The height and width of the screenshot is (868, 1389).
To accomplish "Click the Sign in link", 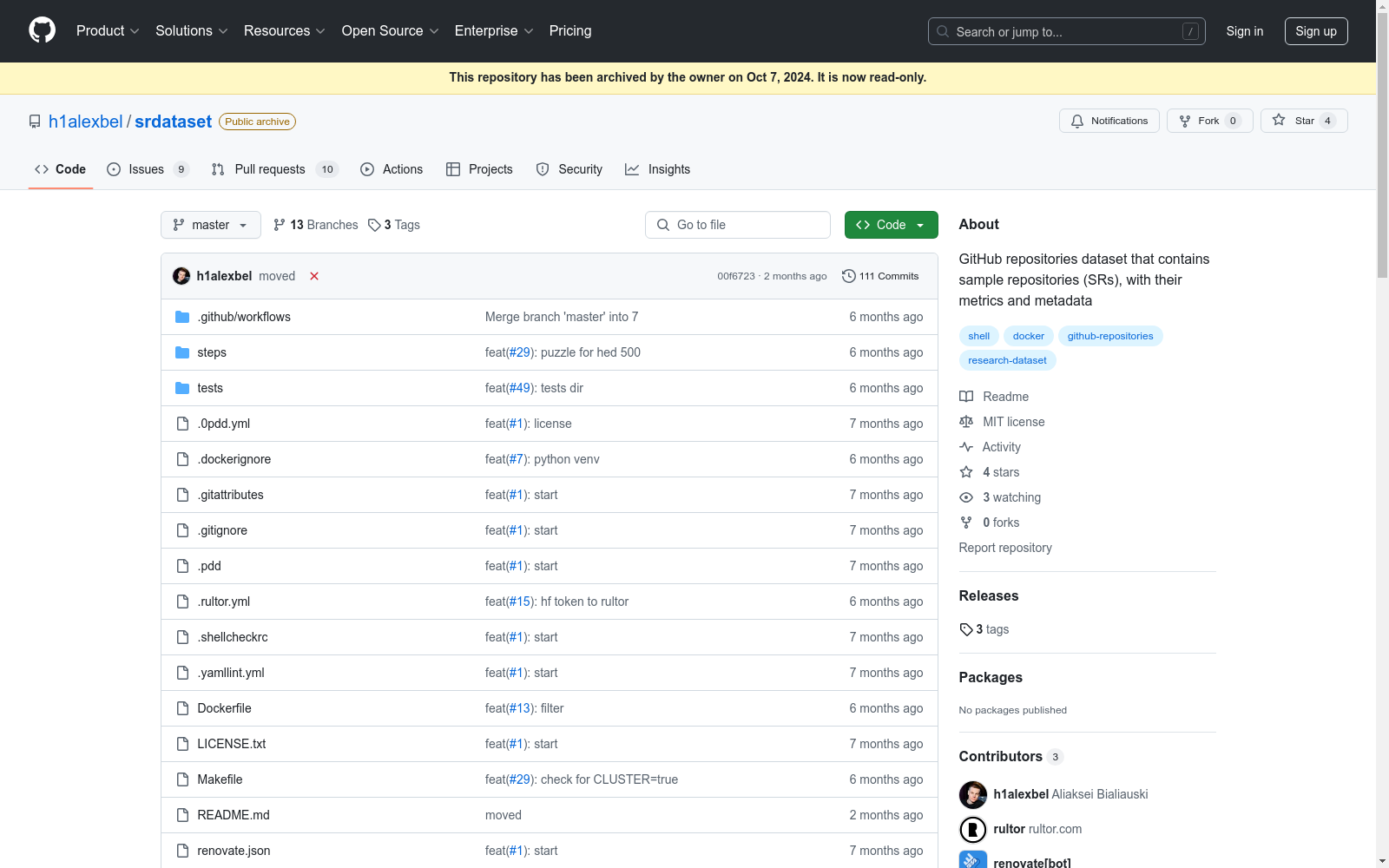I will click(x=1245, y=31).
